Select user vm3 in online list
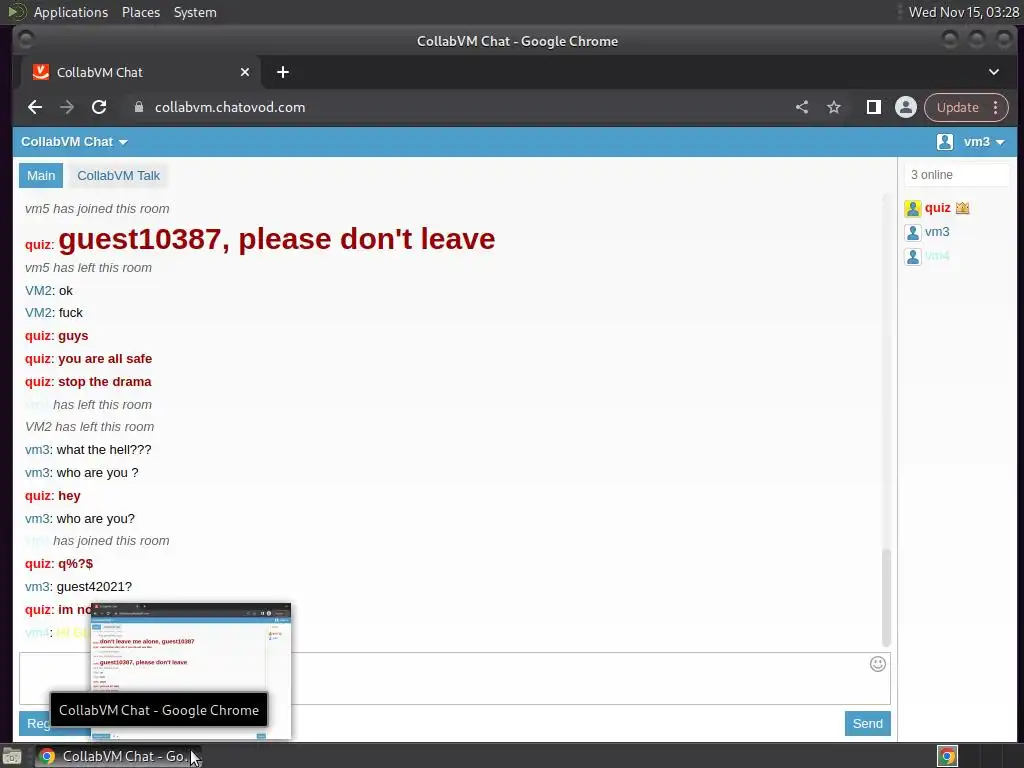 (x=937, y=232)
